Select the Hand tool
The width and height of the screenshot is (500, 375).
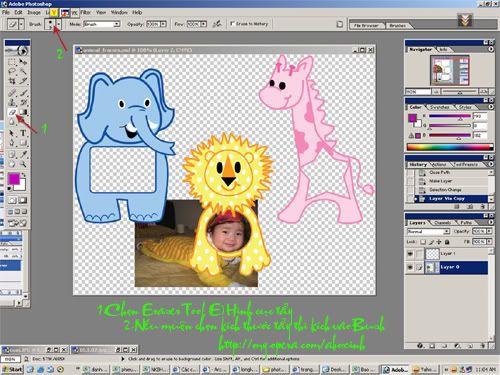point(12,164)
